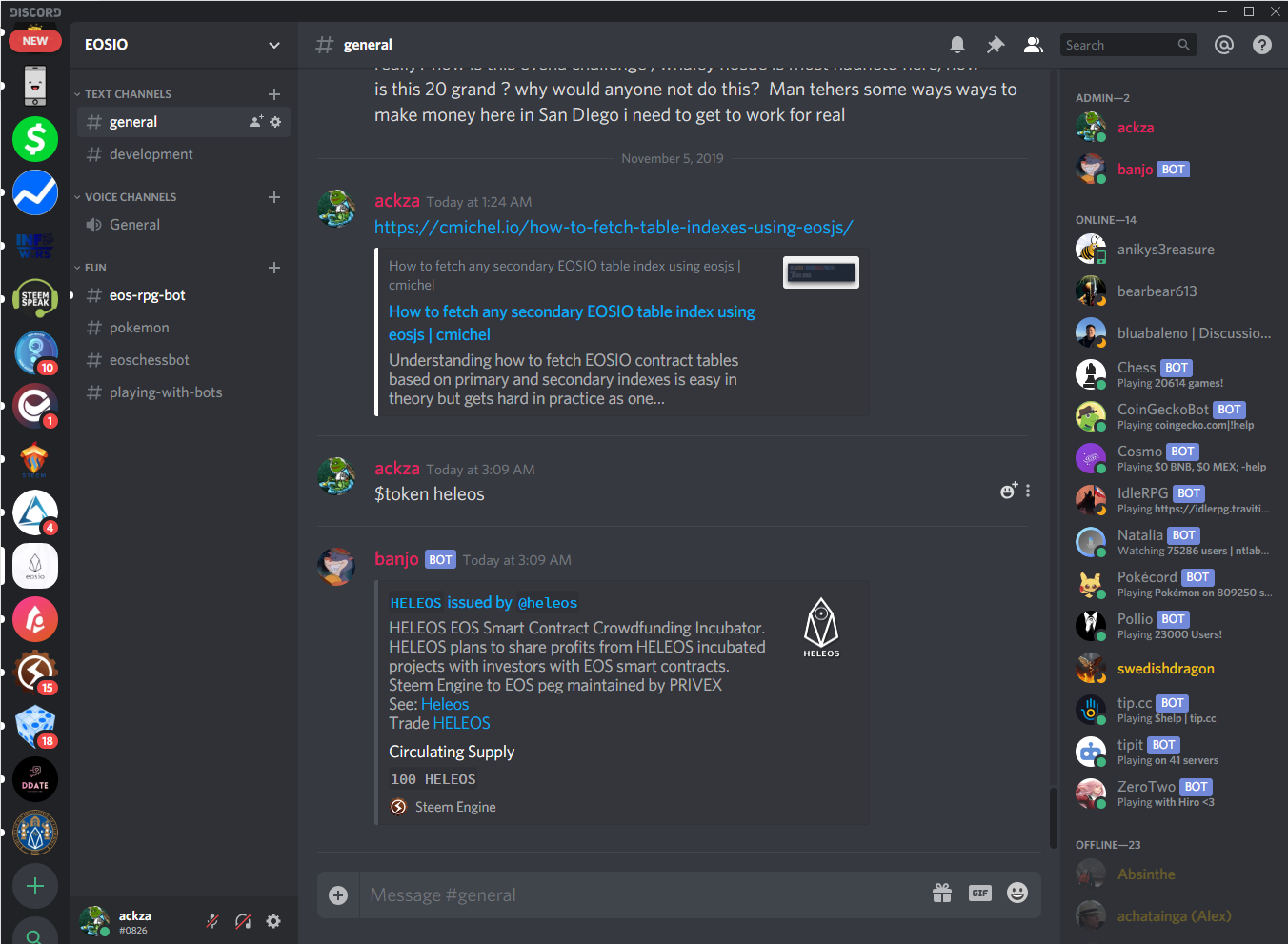1288x944 pixels.
Task: Open Trade HELEOS link
Action: [x=461, y=723]
